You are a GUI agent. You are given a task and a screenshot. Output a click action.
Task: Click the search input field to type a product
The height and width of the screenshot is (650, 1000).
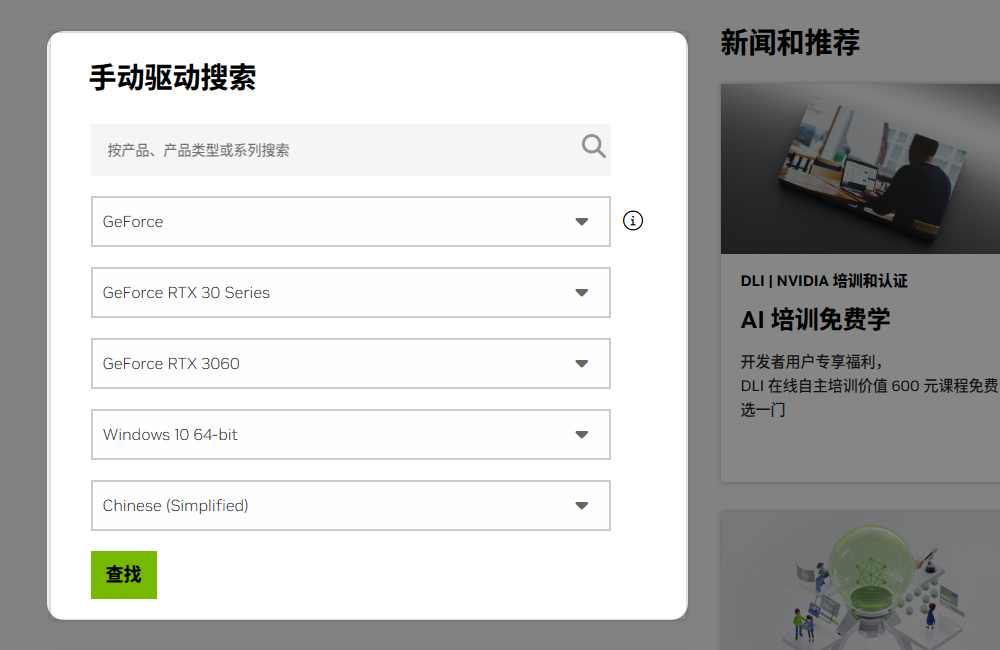(x=330, y=148)
